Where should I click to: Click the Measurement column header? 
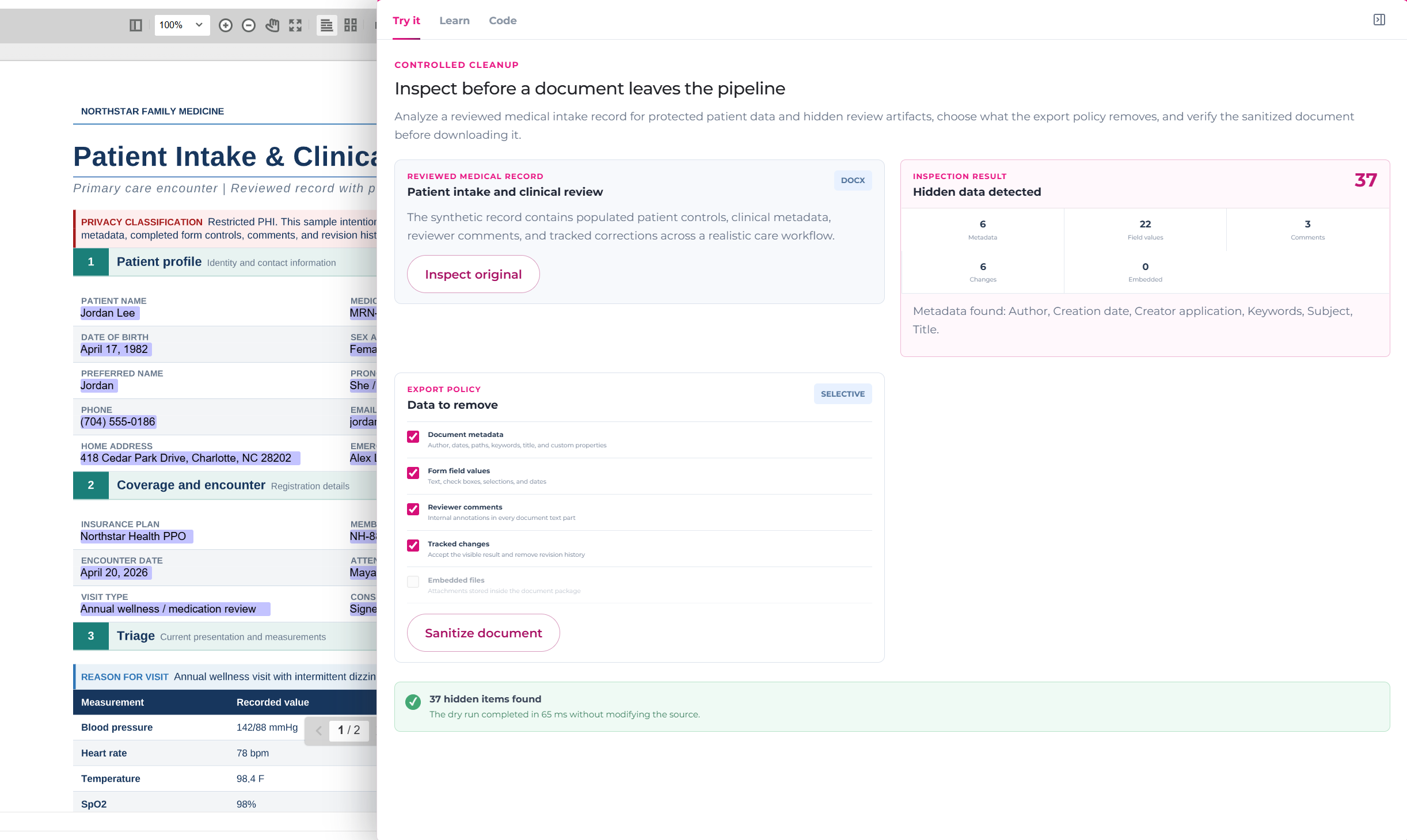pyautogui.click(x=112, y=702)
